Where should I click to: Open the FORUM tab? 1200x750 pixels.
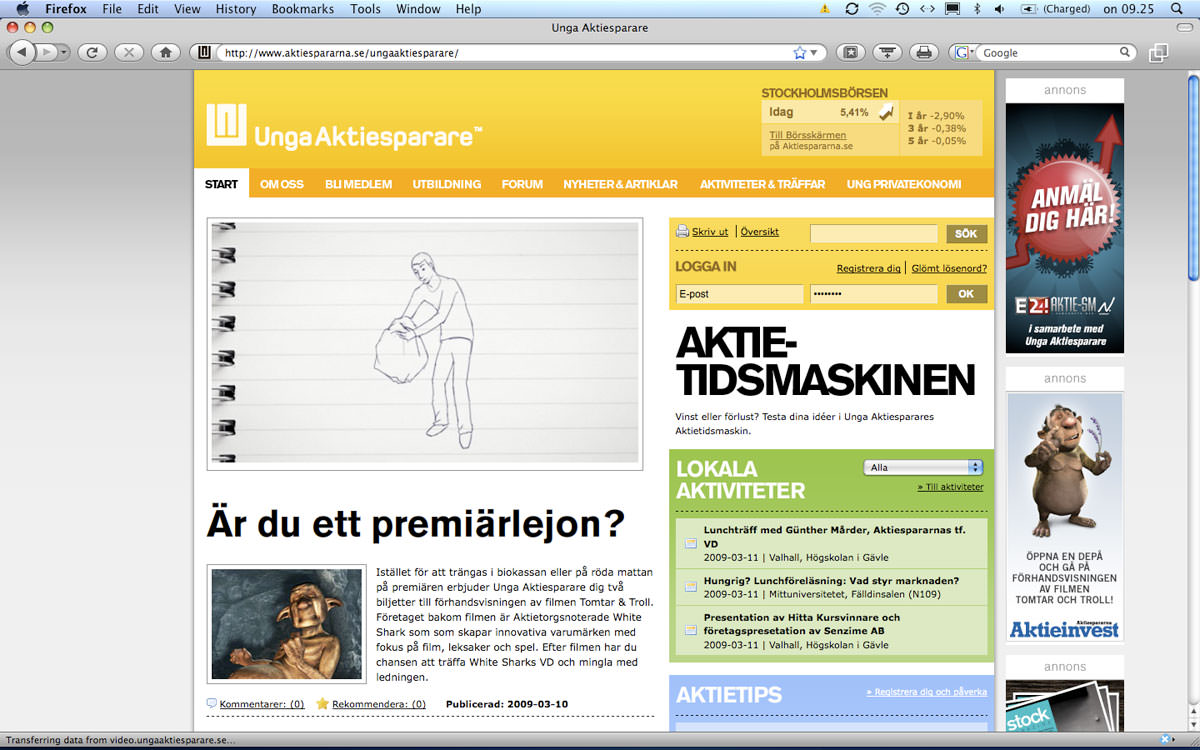pos(522,184)
